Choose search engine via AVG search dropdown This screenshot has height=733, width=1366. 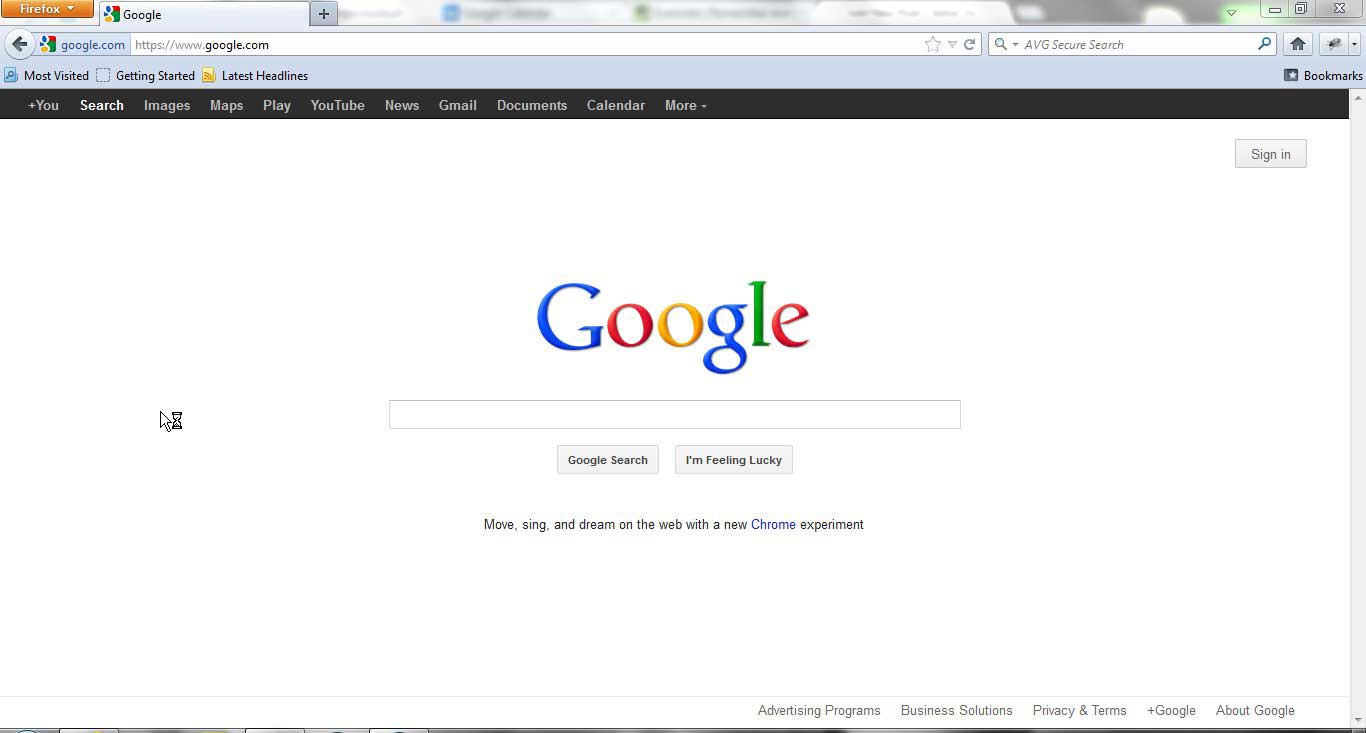[x=1005, y=44]
